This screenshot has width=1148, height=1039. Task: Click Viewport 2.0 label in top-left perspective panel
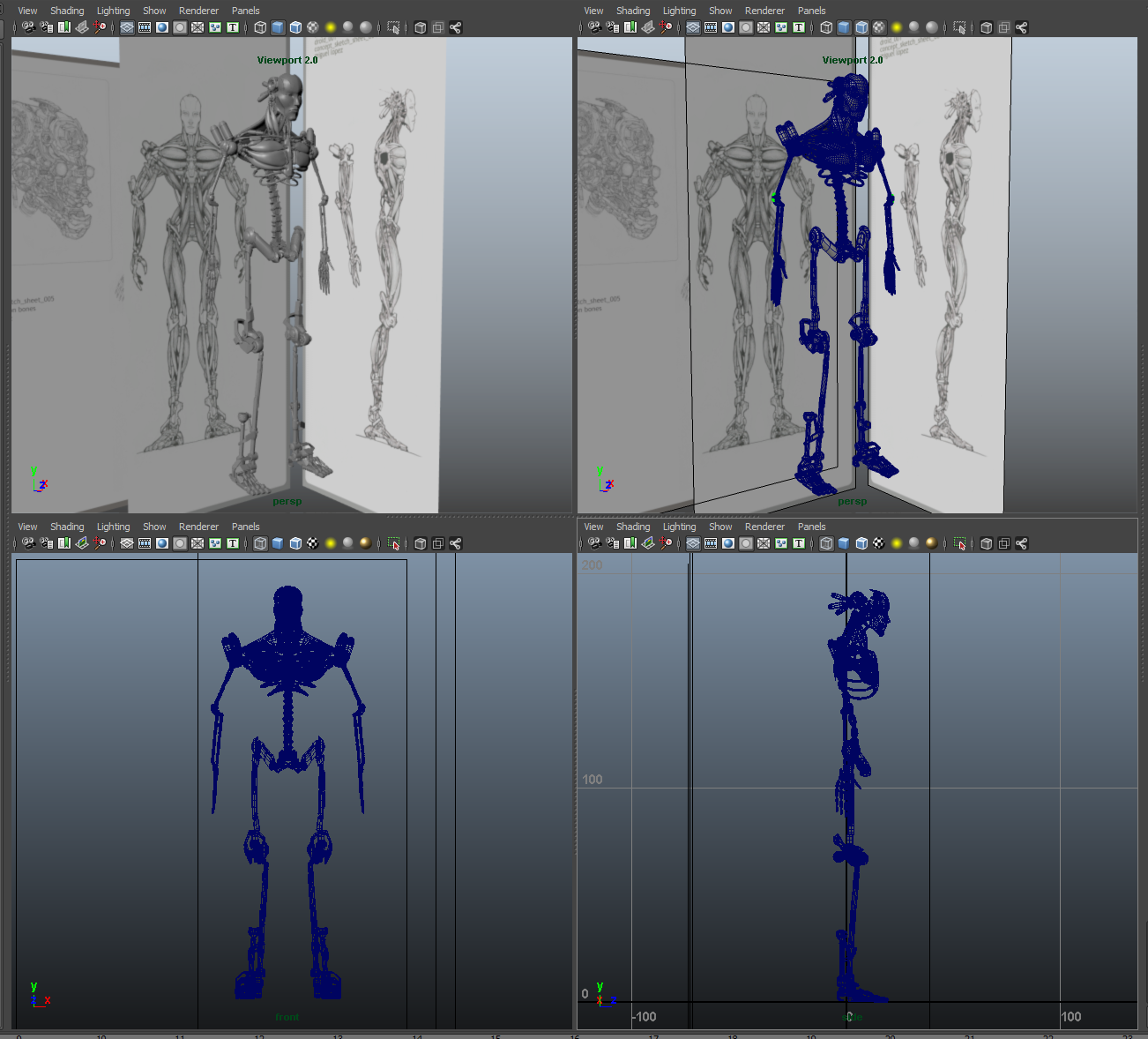point(287,60)
